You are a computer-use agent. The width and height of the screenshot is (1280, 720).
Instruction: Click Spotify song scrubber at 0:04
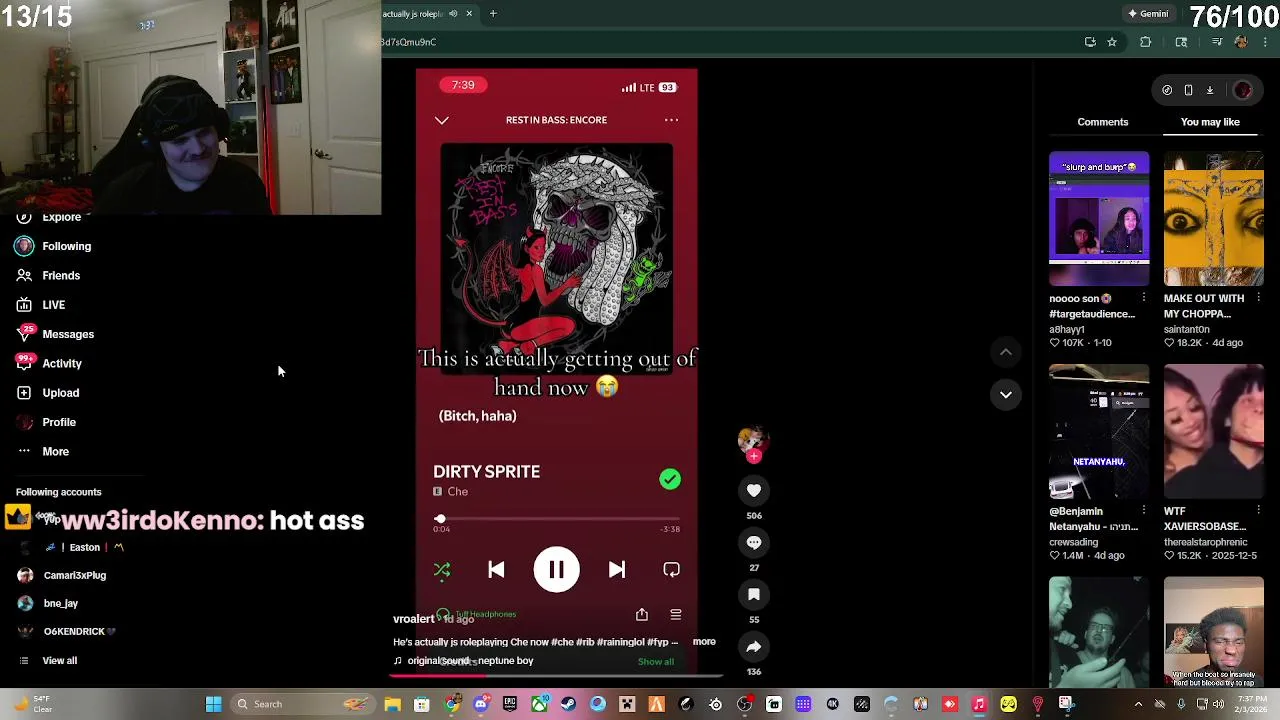click(440, 519)
